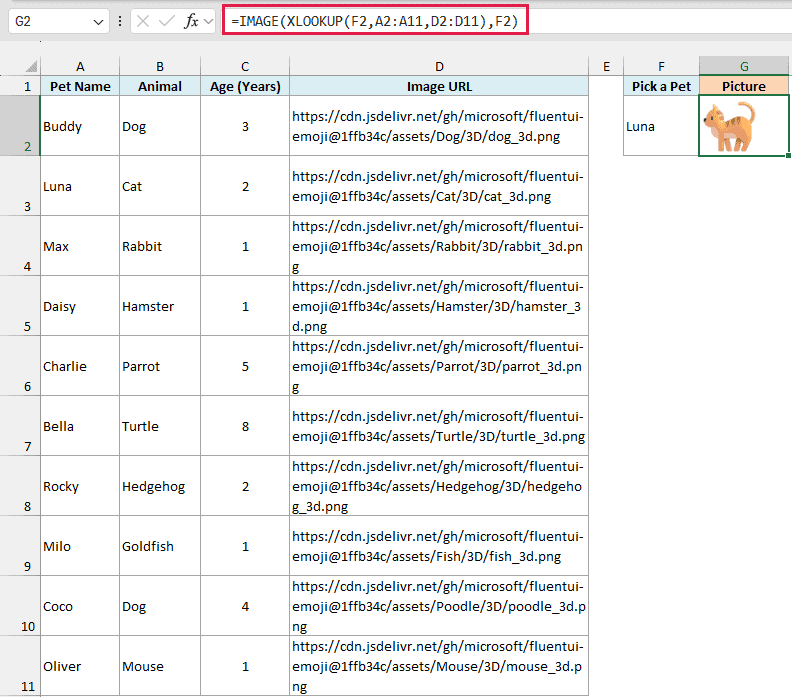Select column C header
The image size is (792, 697).
tap(245, 66)
